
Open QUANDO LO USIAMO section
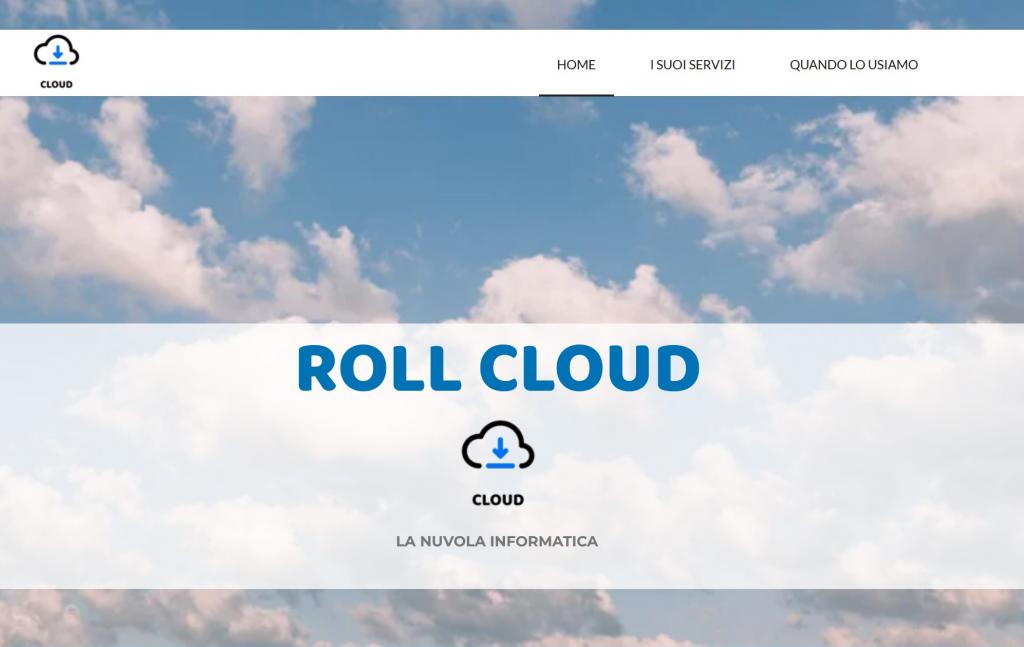pyautogui.click(x=854, y=65)
